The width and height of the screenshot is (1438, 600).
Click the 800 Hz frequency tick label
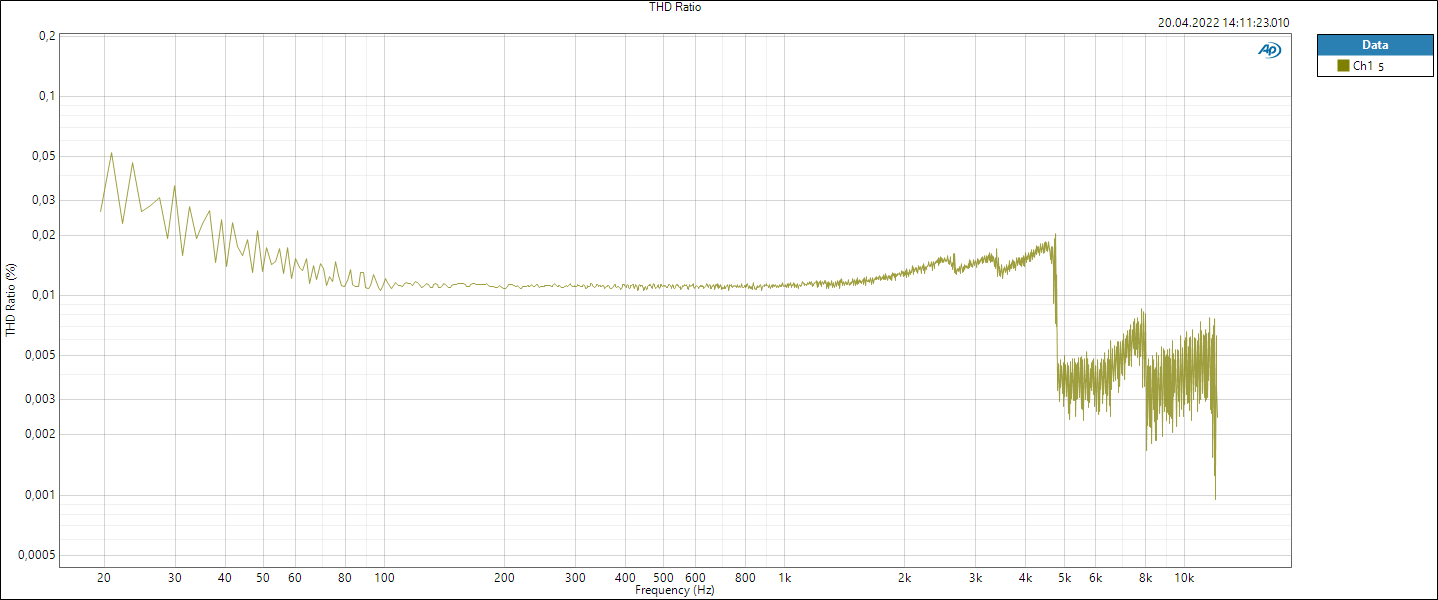pyautogui.click(x=745, y=578)
